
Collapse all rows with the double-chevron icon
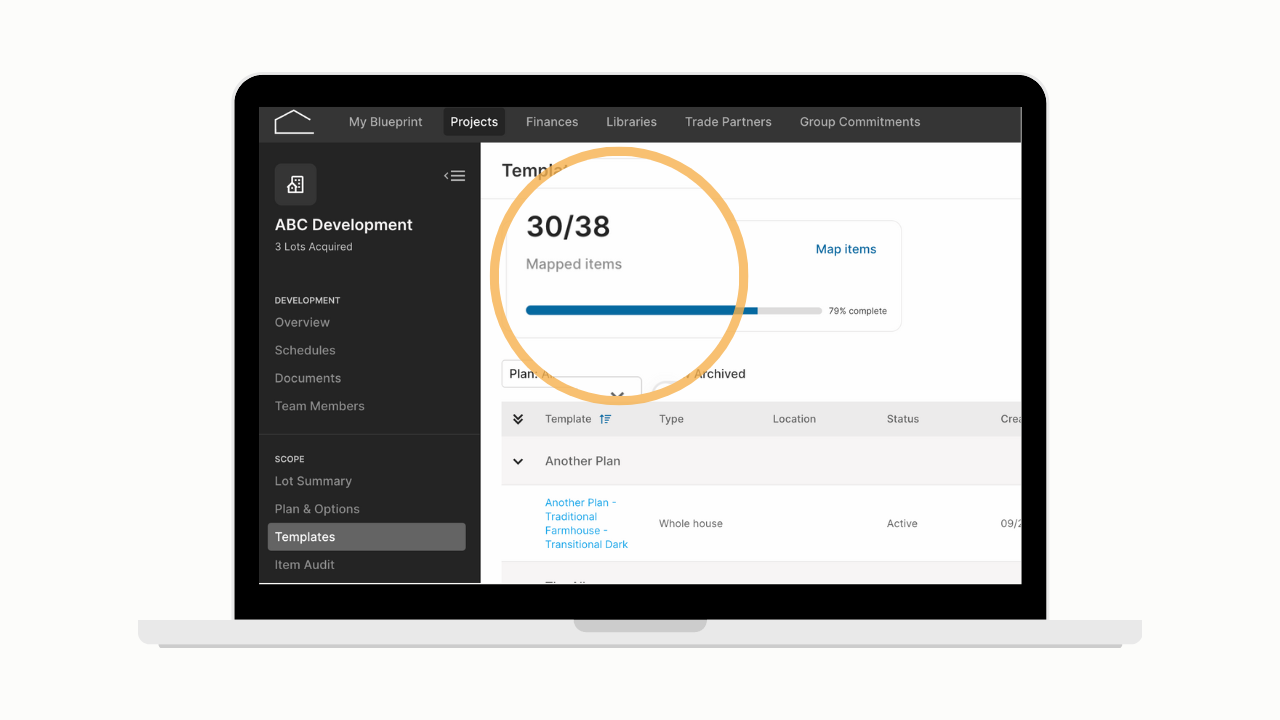coord(518,419)
